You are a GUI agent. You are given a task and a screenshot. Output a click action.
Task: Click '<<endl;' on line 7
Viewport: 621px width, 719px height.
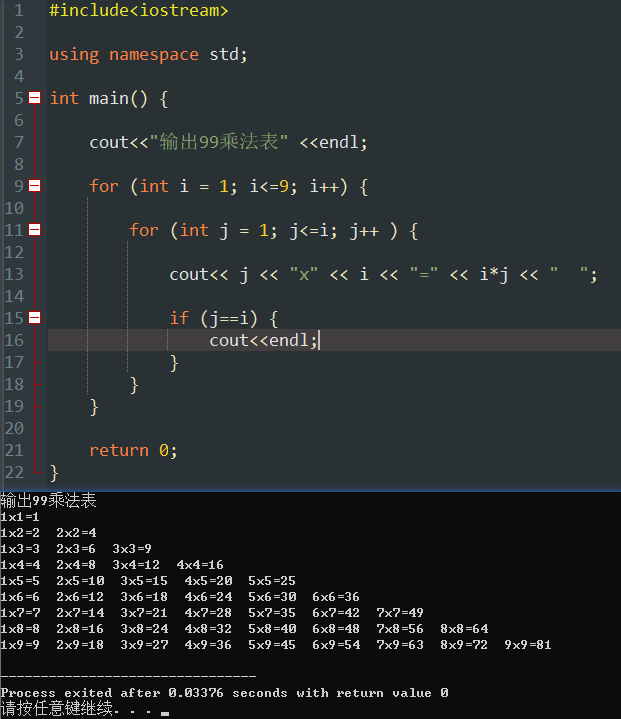[x=333, y=142]
